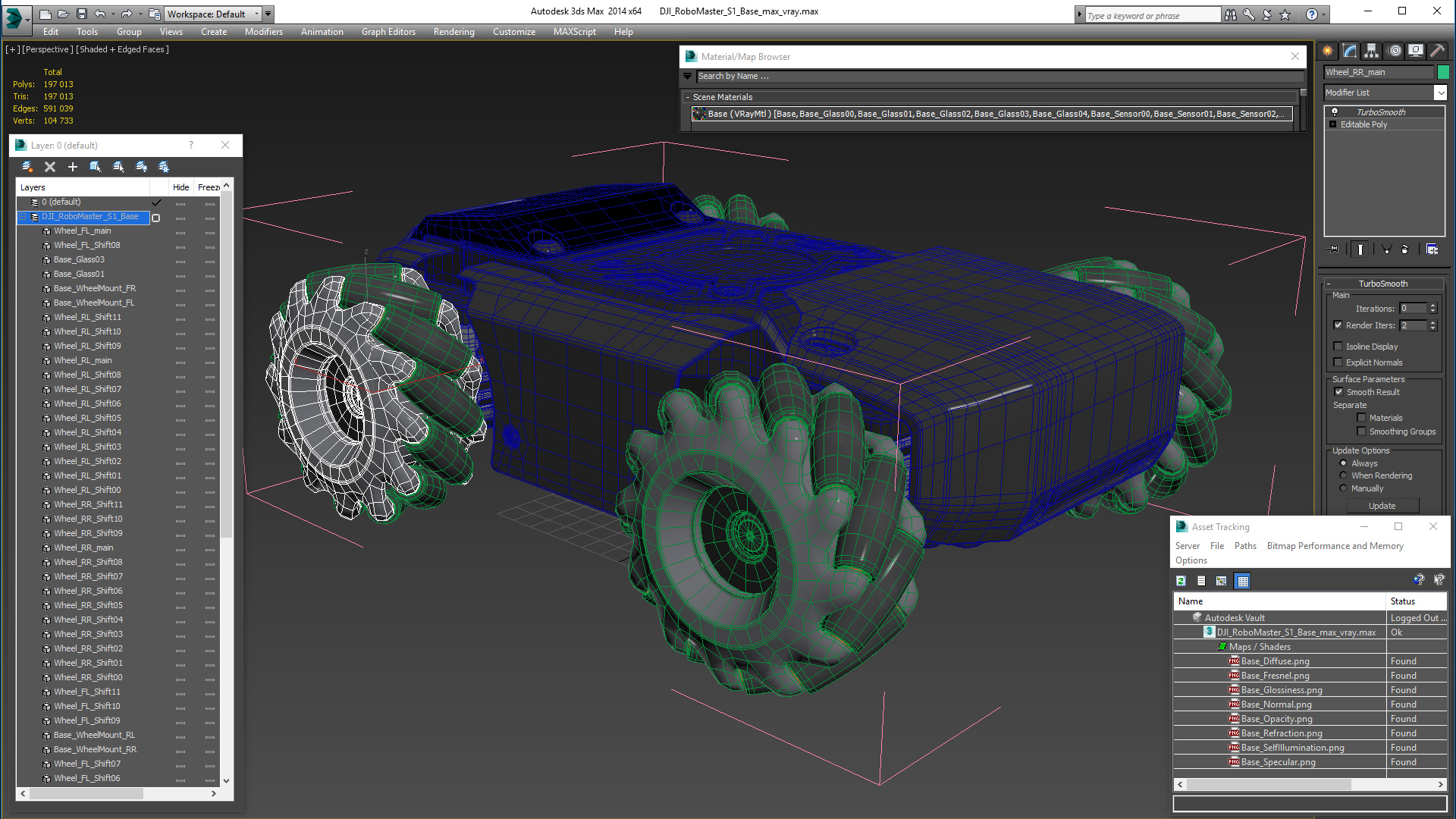Refresh the Asset Tracking list

click(x=1181, y=581)
